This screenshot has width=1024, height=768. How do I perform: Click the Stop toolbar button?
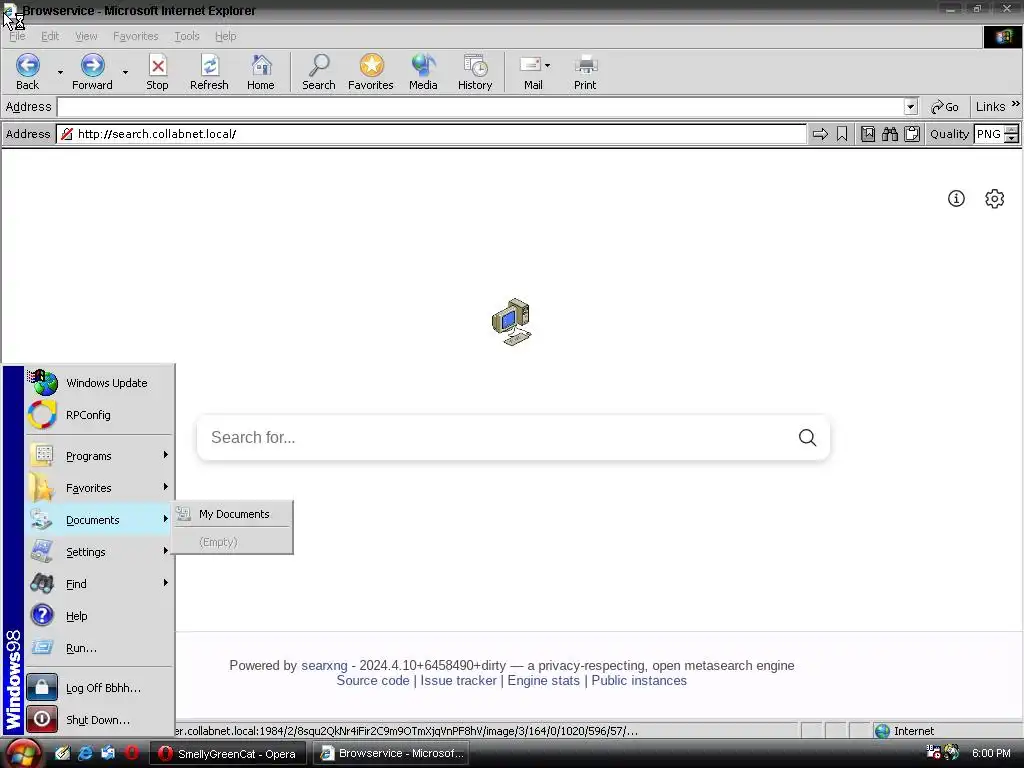pyautogui.click(x=157, y=72)
